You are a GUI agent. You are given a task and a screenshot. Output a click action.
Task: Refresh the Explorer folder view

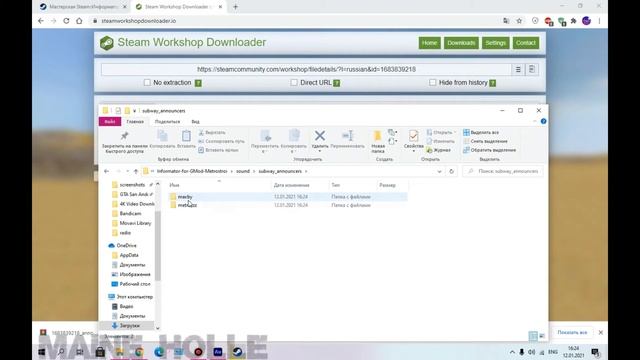[x=451, y=171]
